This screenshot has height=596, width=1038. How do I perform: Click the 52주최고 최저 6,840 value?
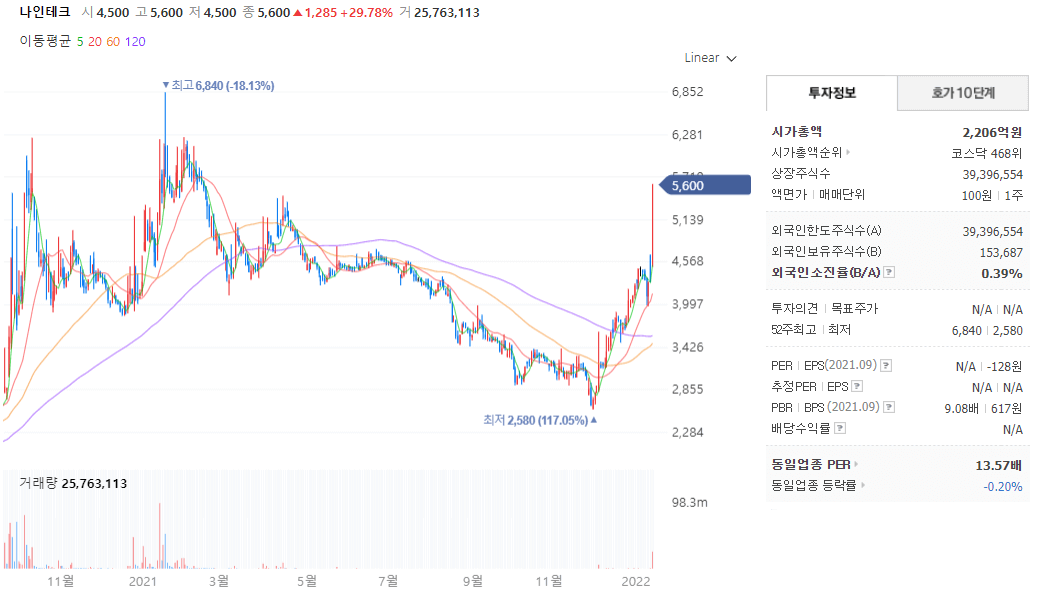(967, 330)
